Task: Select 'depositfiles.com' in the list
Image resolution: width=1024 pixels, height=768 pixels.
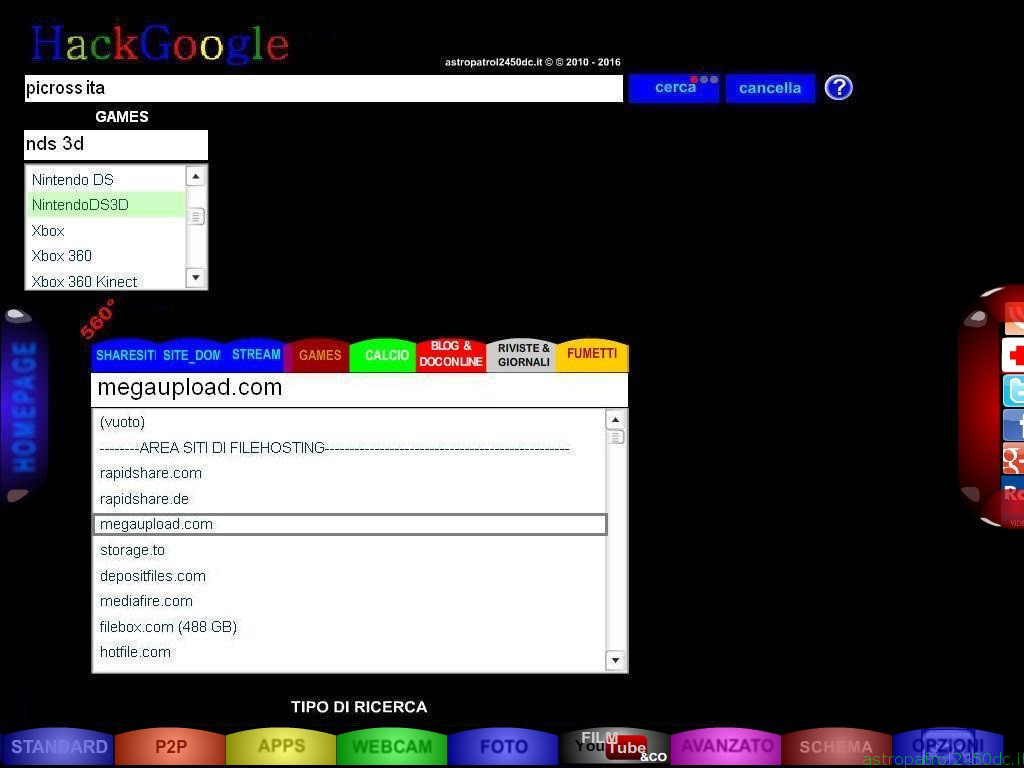Action: pos(350,576)
